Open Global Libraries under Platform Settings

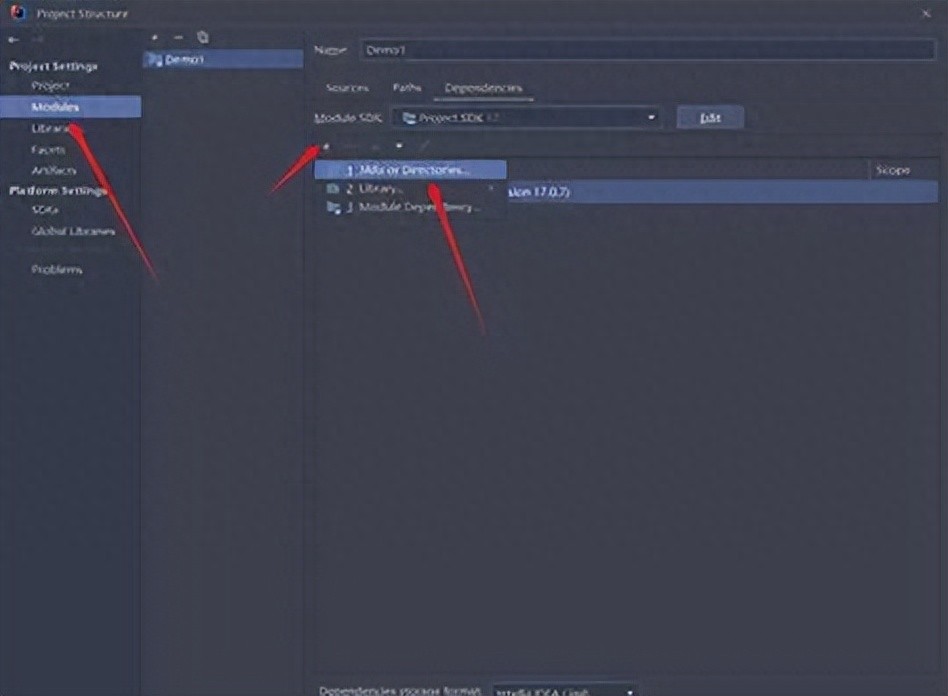[x=73, y=231]
